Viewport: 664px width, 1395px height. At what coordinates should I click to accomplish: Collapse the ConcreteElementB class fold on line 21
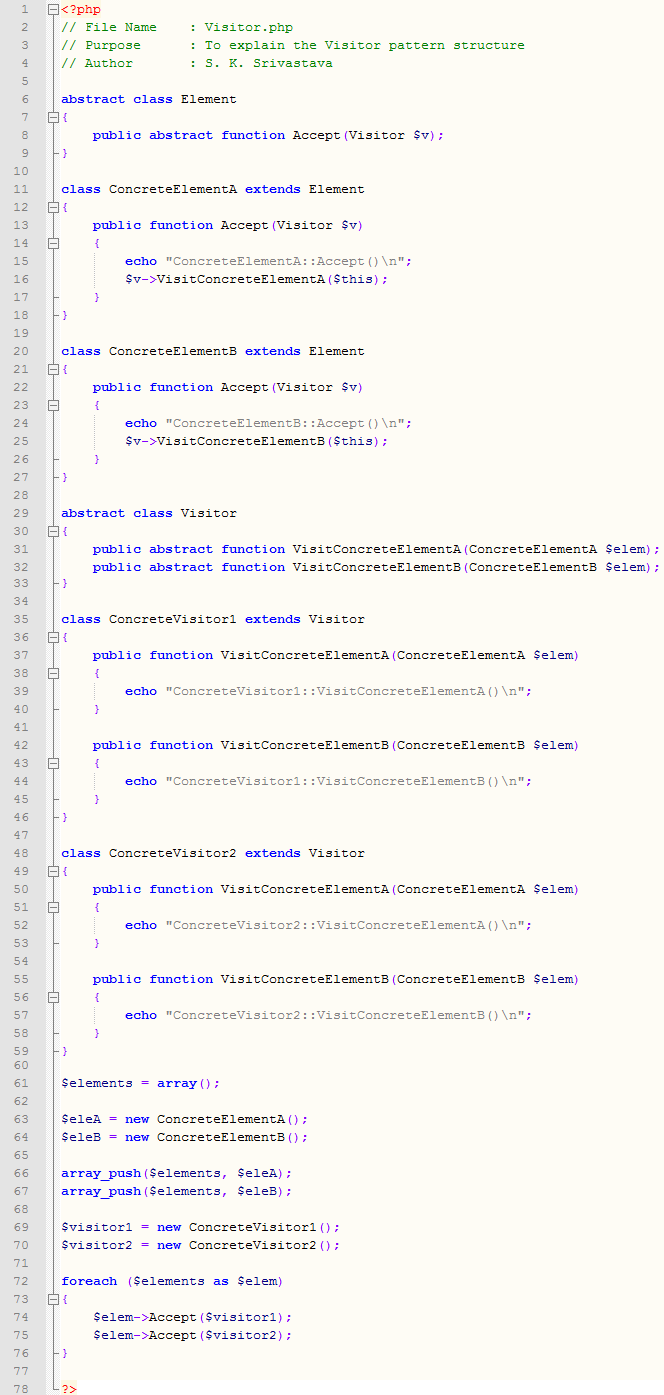click(x=54, y=369)
